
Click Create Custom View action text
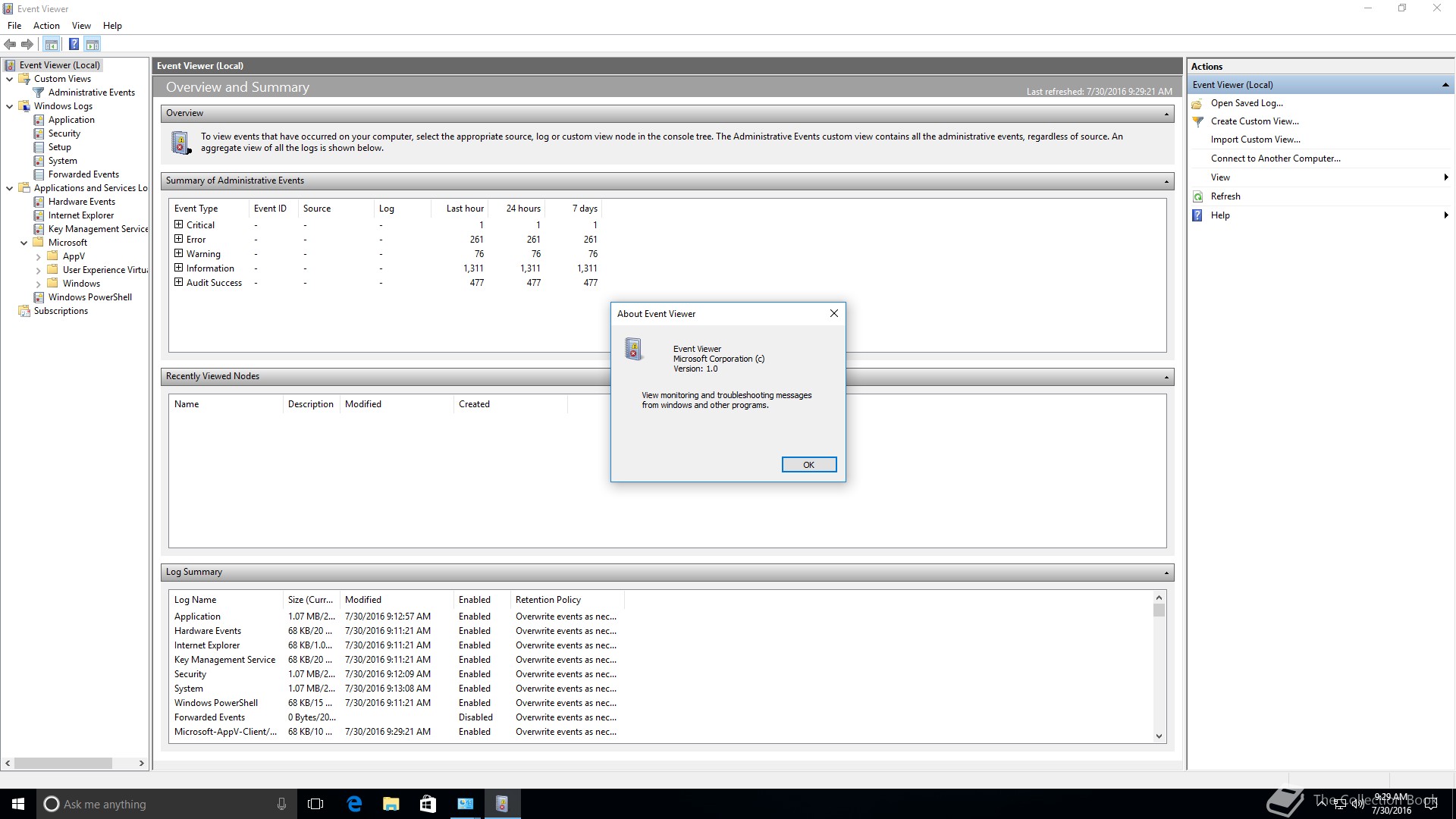click(x=1254, y=121)
